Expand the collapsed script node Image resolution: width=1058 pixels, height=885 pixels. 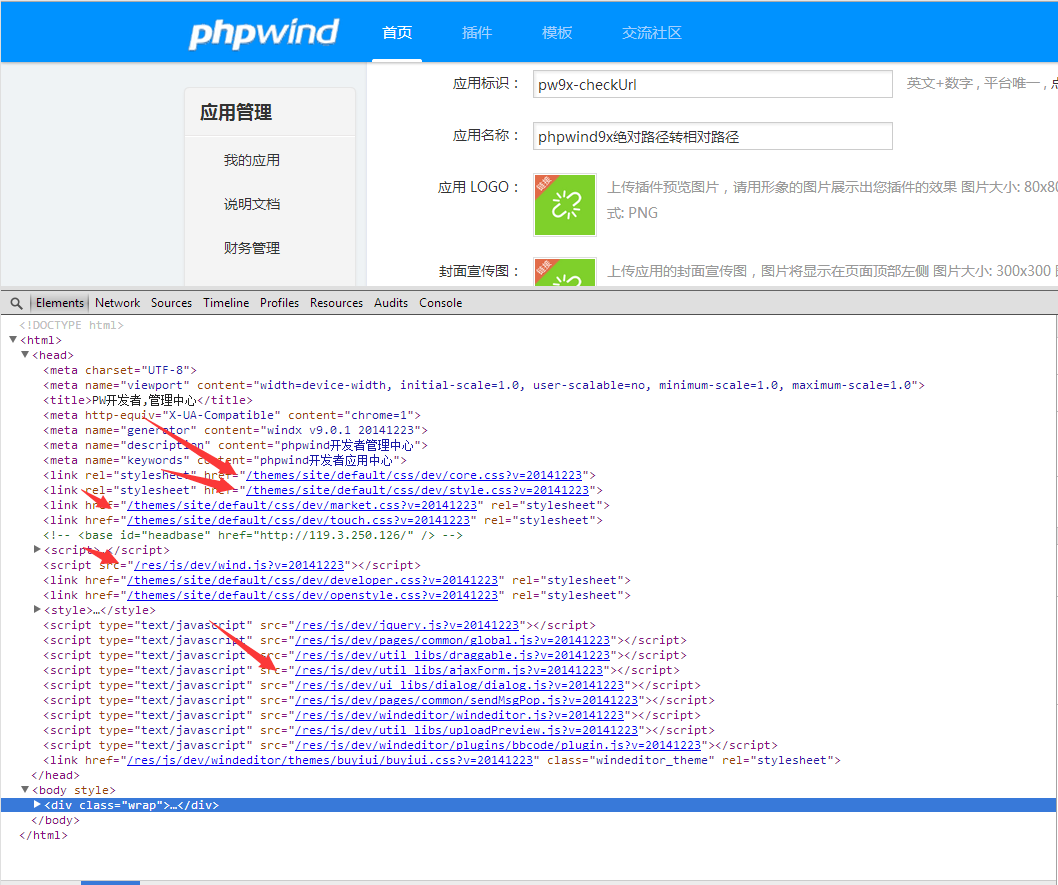pos(37,549)
